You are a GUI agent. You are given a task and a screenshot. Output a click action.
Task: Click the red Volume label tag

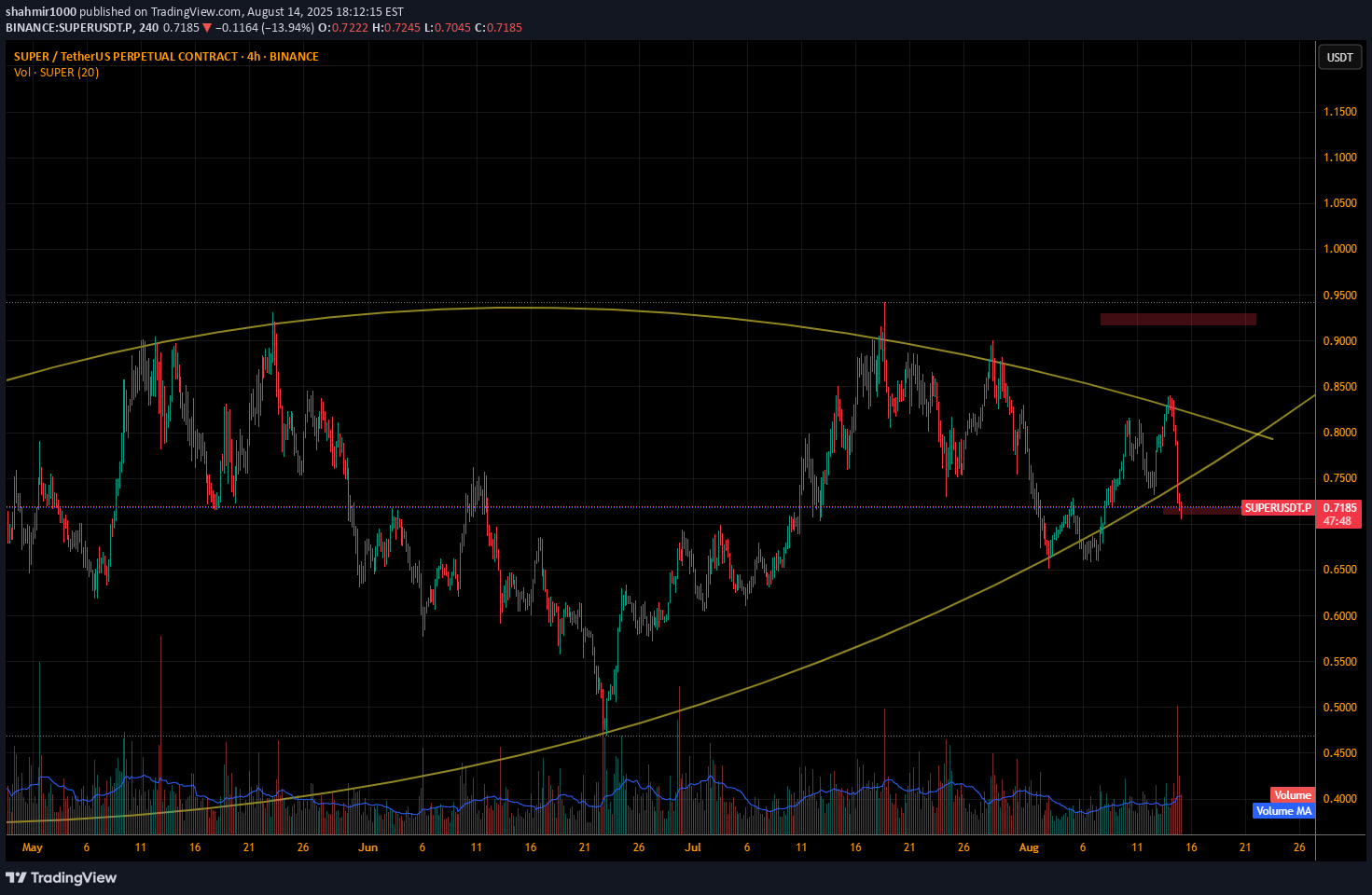1292,795
